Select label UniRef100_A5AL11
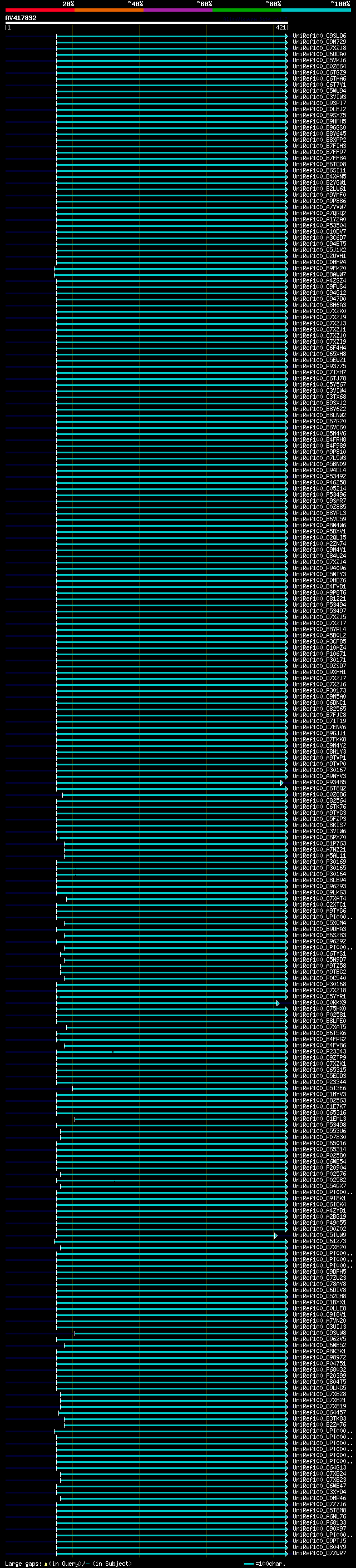 [x=319, y=856]
